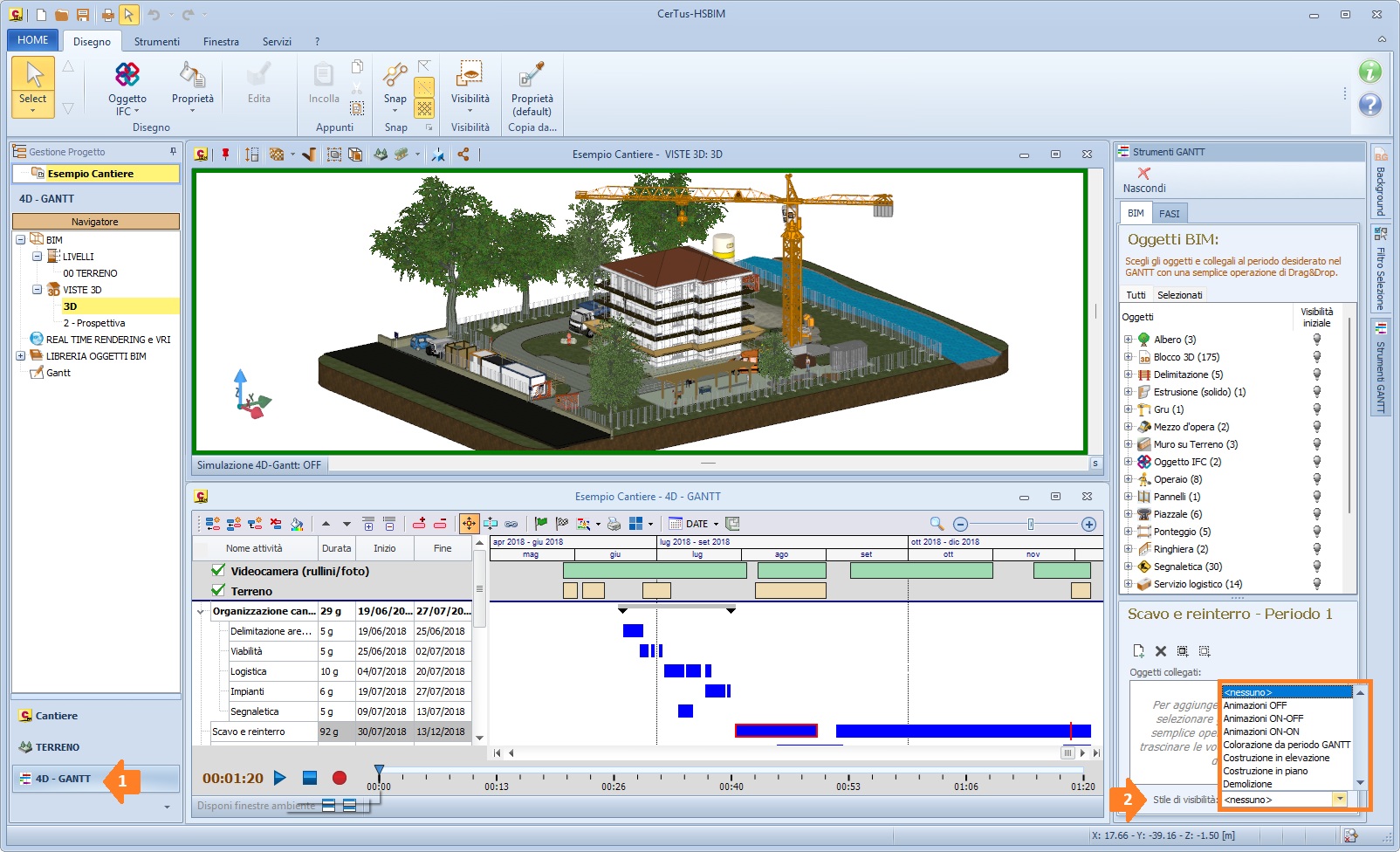
Task: Click the red record button
Action: [340, 778]
